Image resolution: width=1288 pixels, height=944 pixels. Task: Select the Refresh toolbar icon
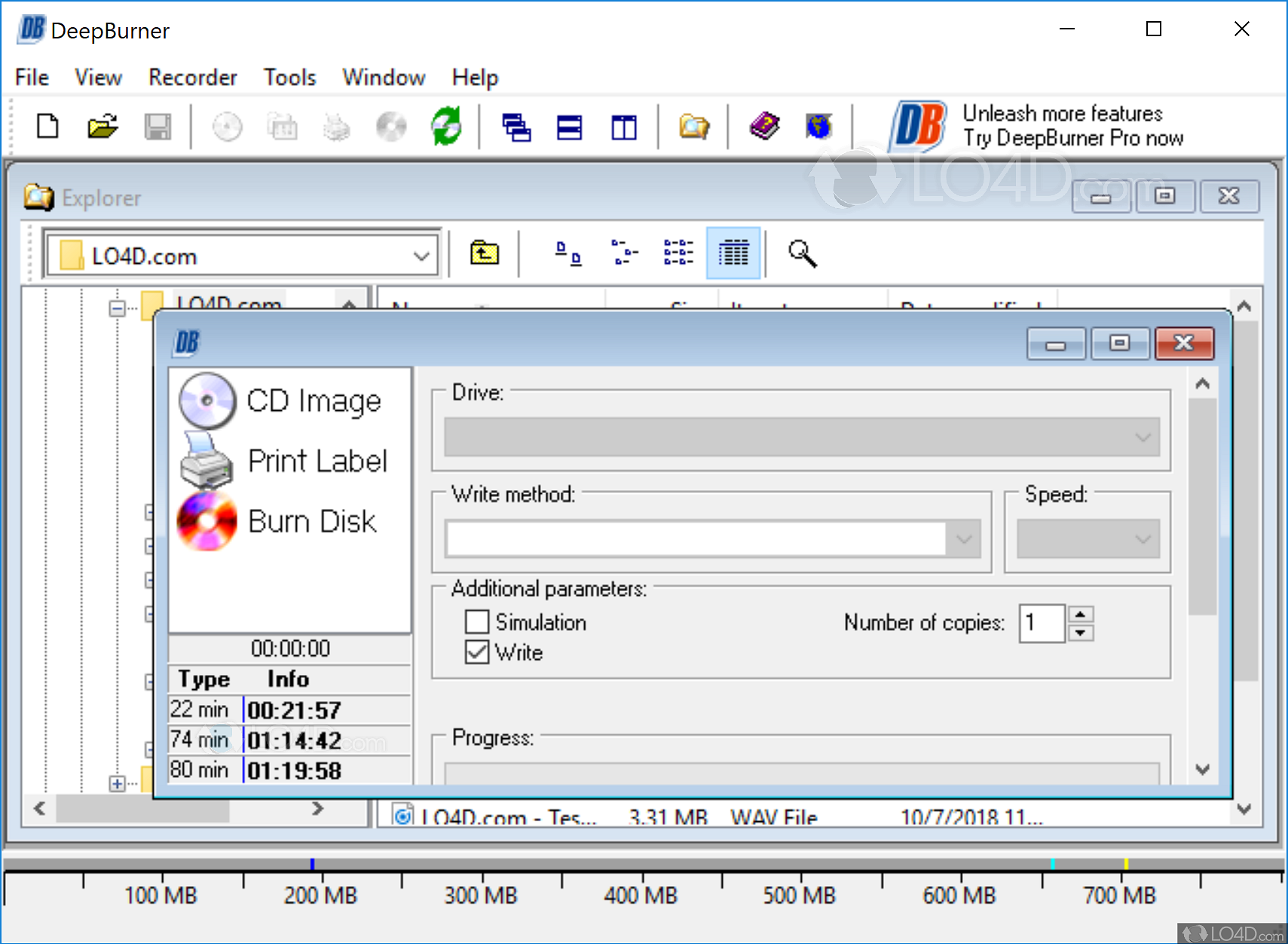click(446, 126)
